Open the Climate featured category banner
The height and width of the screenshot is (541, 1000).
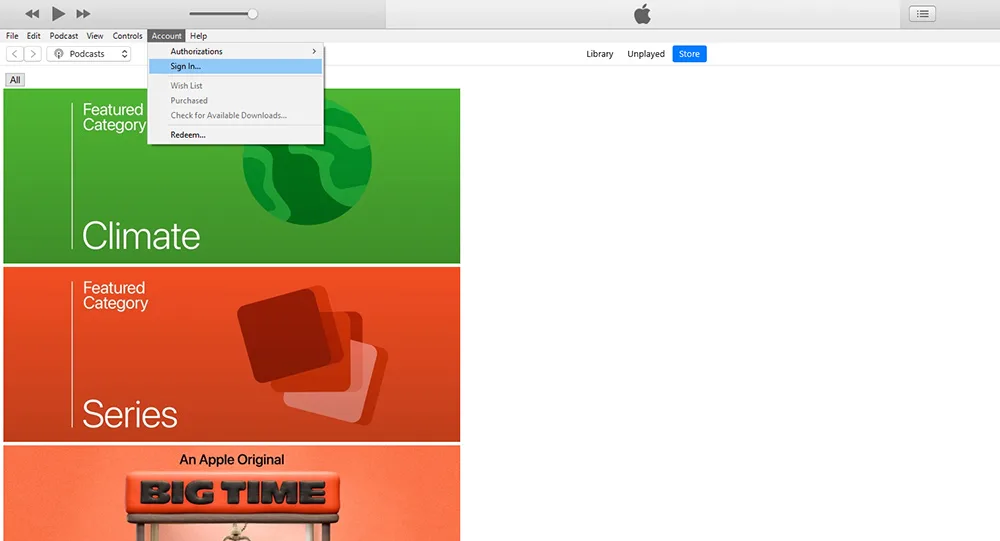pos(232,176)
